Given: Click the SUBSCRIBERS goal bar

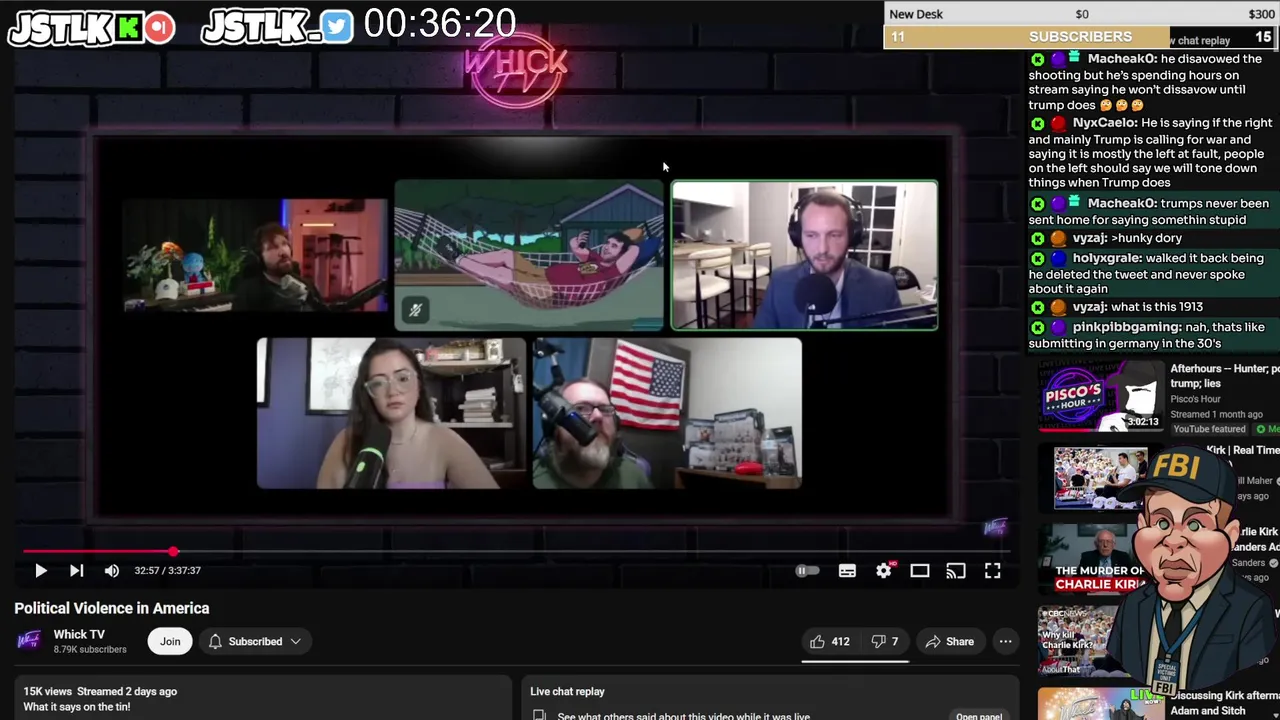Looking at the screenshot, I should click(1080, 37).
